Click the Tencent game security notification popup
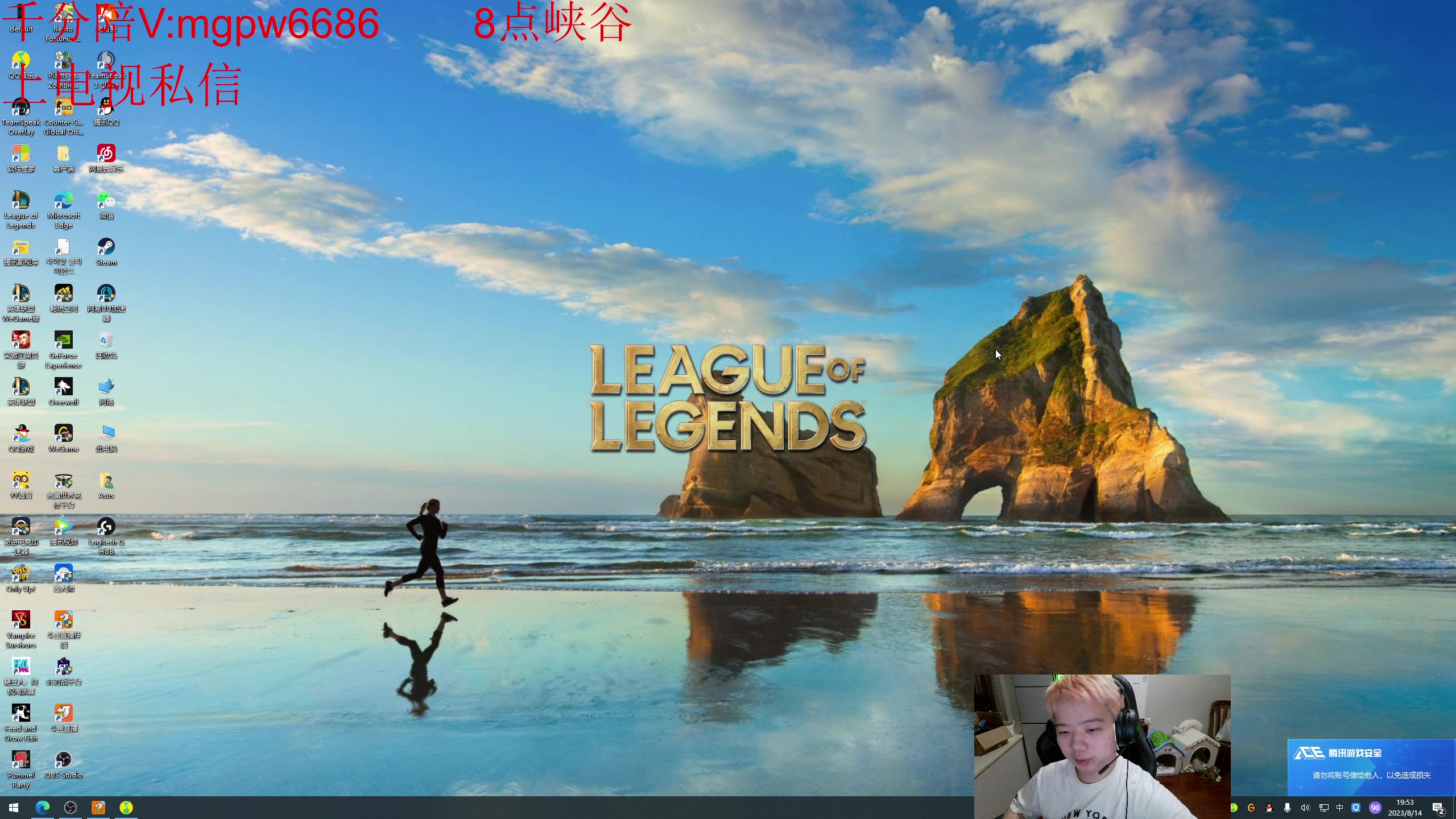 pos(1371,767)
